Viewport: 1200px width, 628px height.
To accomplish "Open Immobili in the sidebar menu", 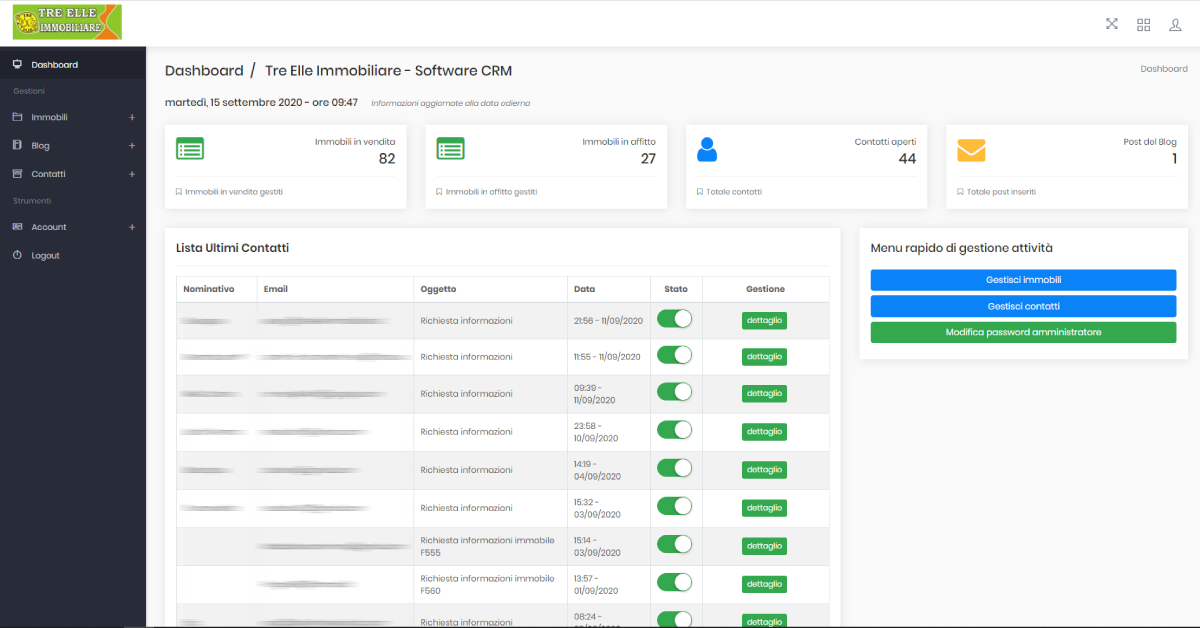I will [73, 117].
